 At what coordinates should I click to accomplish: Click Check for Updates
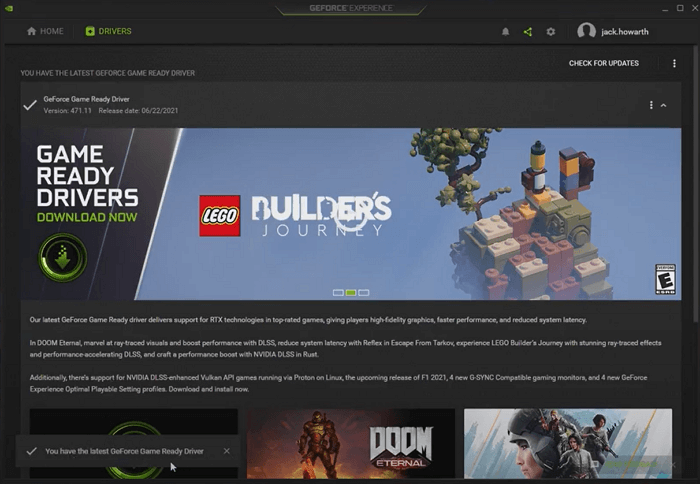tap(604, 63)
